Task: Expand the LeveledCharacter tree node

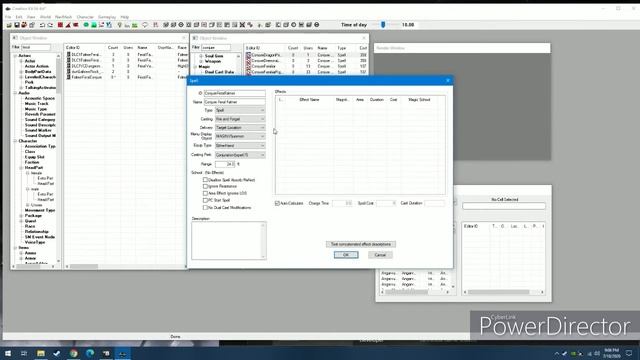Action: pyautogui.click(x=21, y=77)
